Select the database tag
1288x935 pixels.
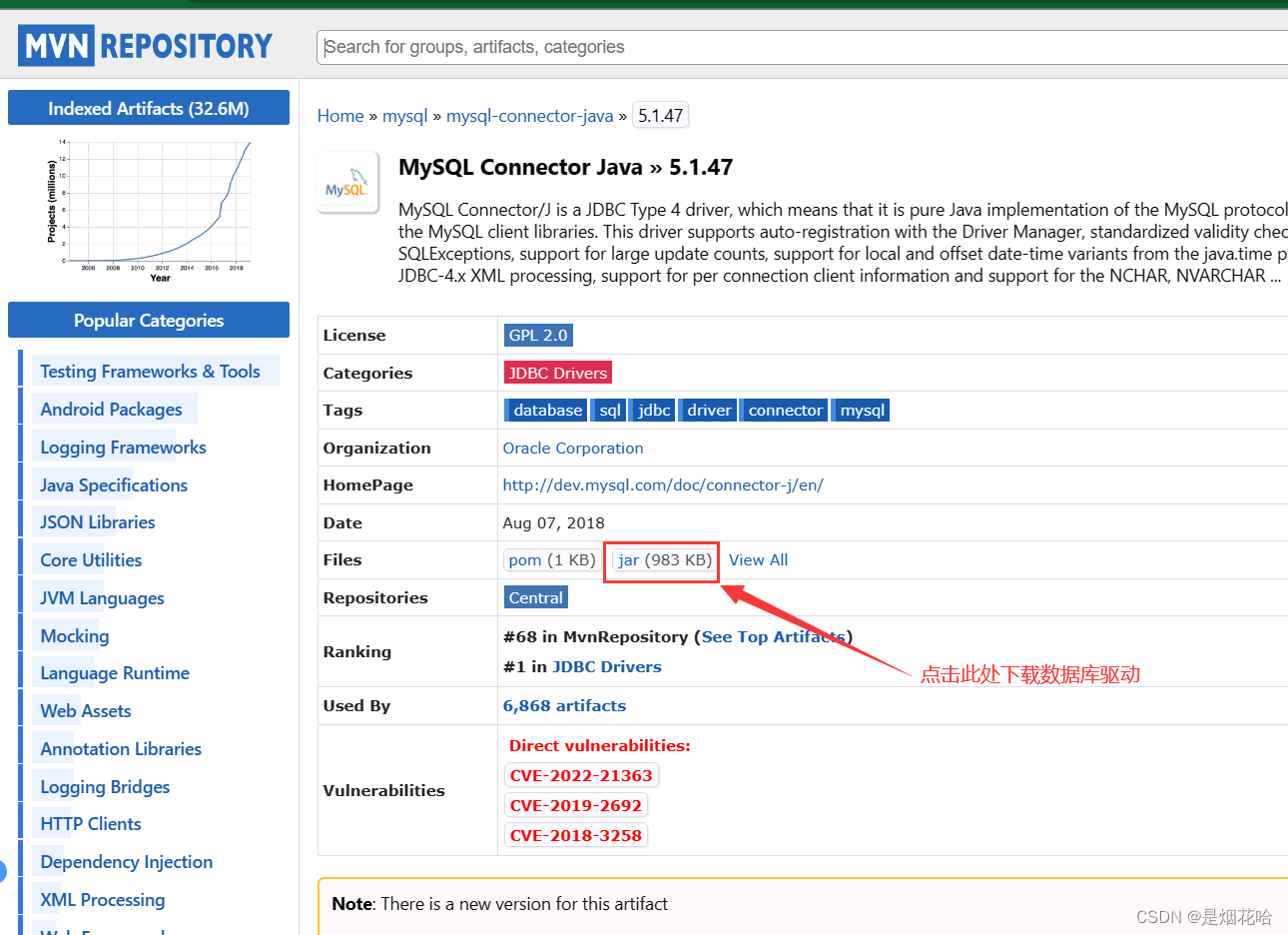[545, 411]
